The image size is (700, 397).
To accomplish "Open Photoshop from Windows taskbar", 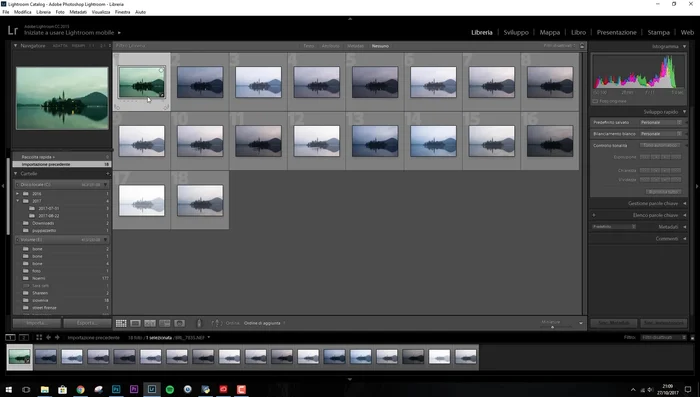I will point(116,389).
